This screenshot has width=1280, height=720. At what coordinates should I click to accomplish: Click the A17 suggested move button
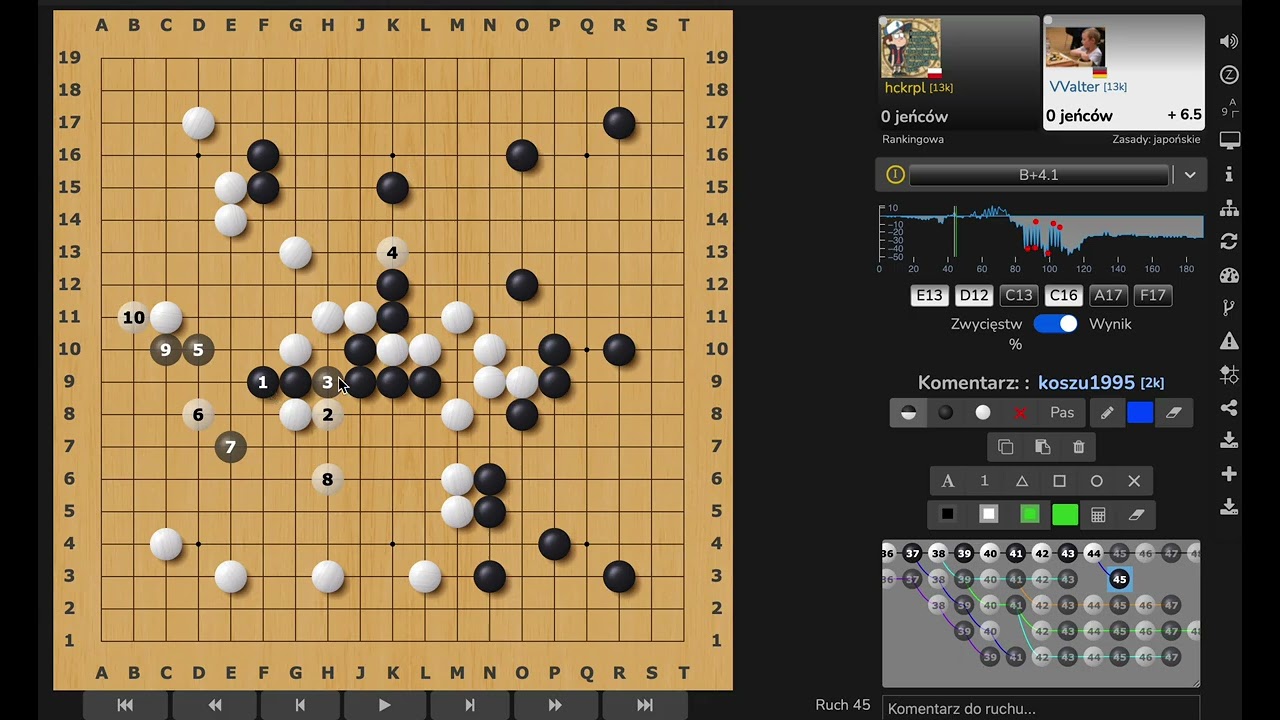(x=1108, y=295)
